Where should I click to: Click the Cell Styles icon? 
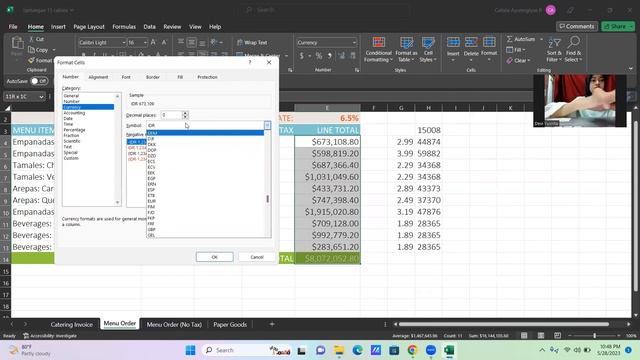pyautogui.click(x=428, y=42)
